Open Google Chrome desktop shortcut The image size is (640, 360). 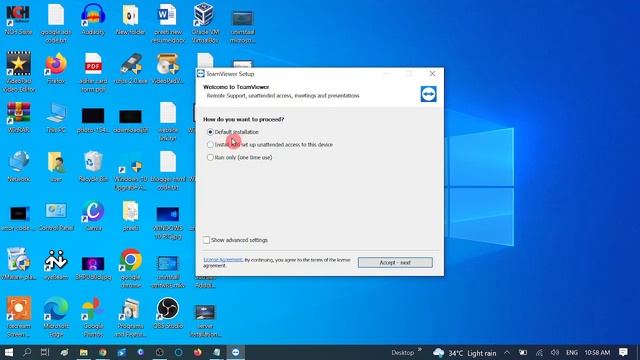131,267
